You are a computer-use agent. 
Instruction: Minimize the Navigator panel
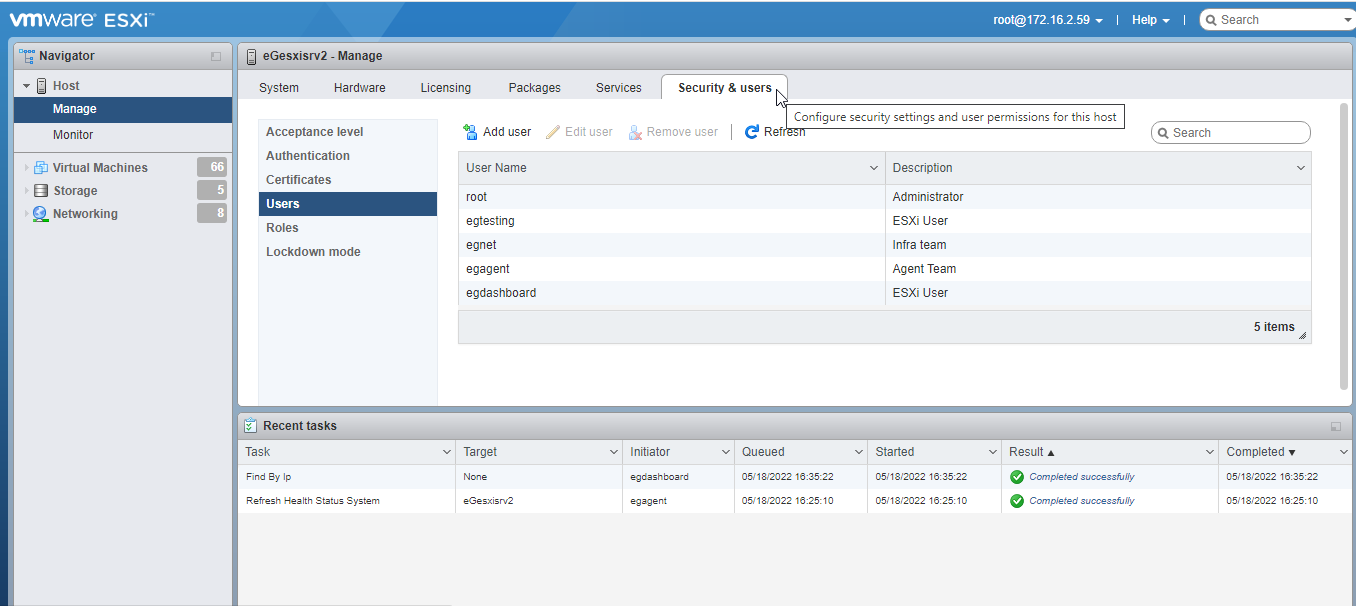[x=216, y=57]
